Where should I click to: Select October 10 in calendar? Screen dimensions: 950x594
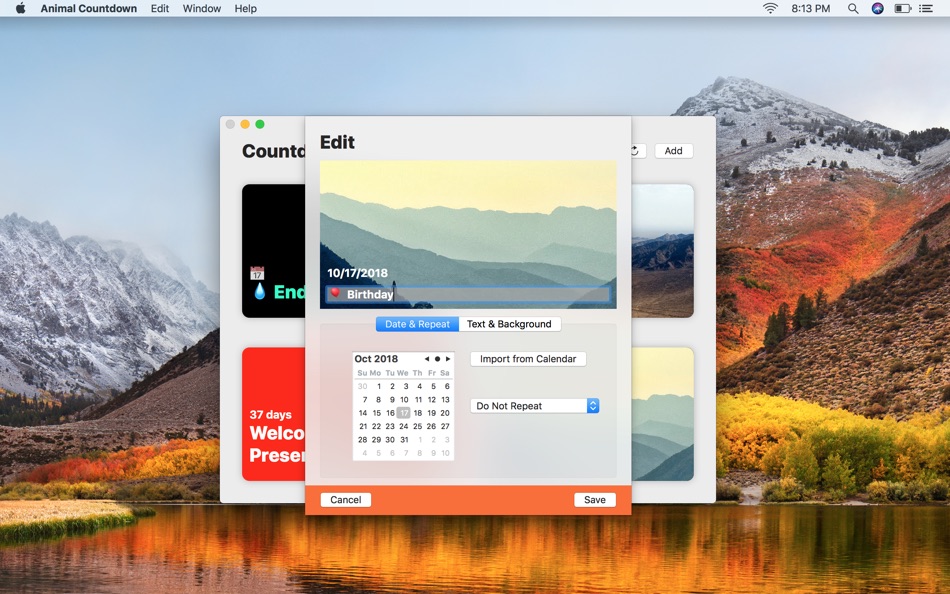[404, 399]
